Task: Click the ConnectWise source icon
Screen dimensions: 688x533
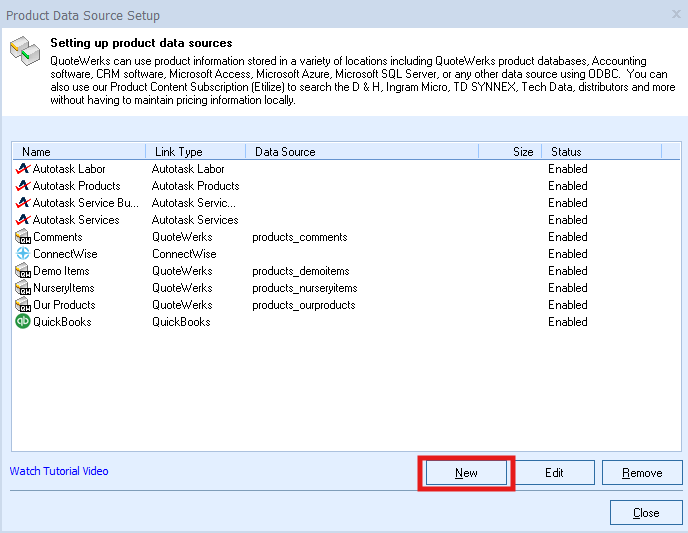Action: pos(24,254)
